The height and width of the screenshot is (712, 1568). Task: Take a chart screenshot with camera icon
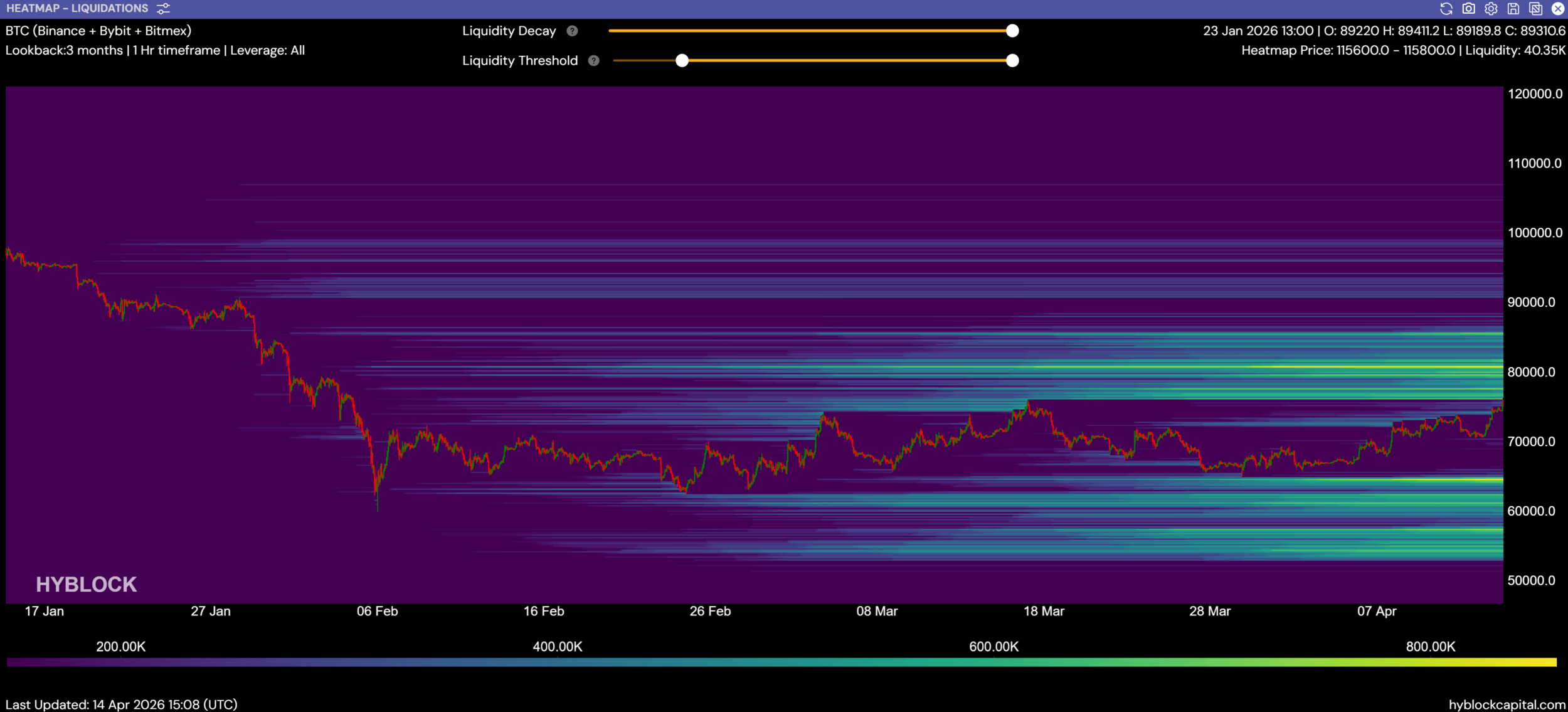tap(1468, 9)
